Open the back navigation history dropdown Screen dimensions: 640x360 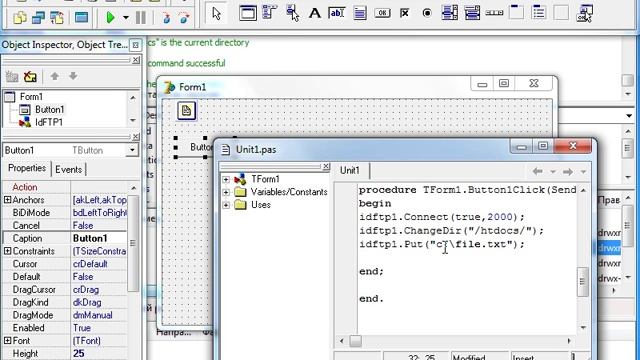553,172
